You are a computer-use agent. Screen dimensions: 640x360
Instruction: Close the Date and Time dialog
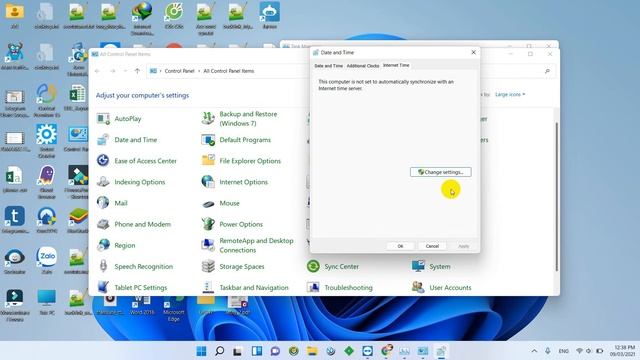pos(473,52)
